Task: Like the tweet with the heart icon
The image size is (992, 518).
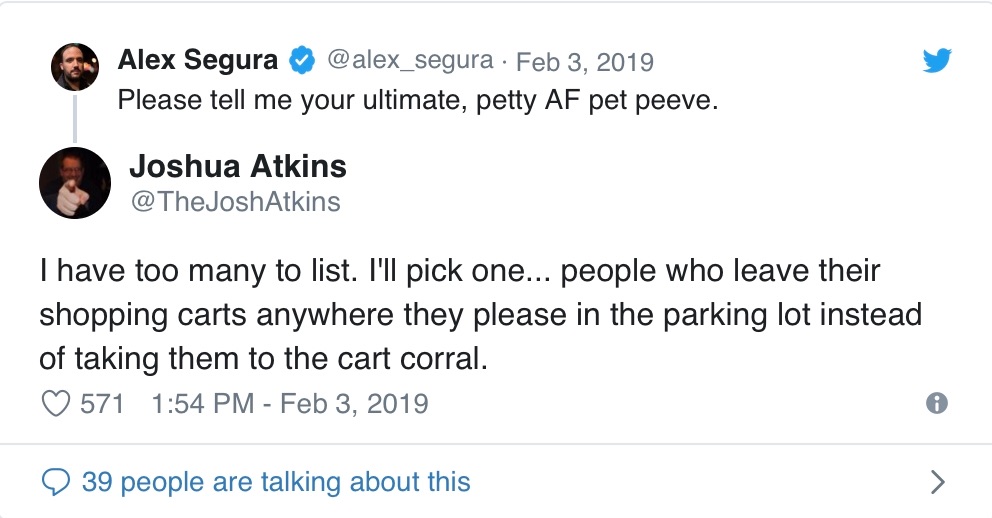Action: (57, 403)
